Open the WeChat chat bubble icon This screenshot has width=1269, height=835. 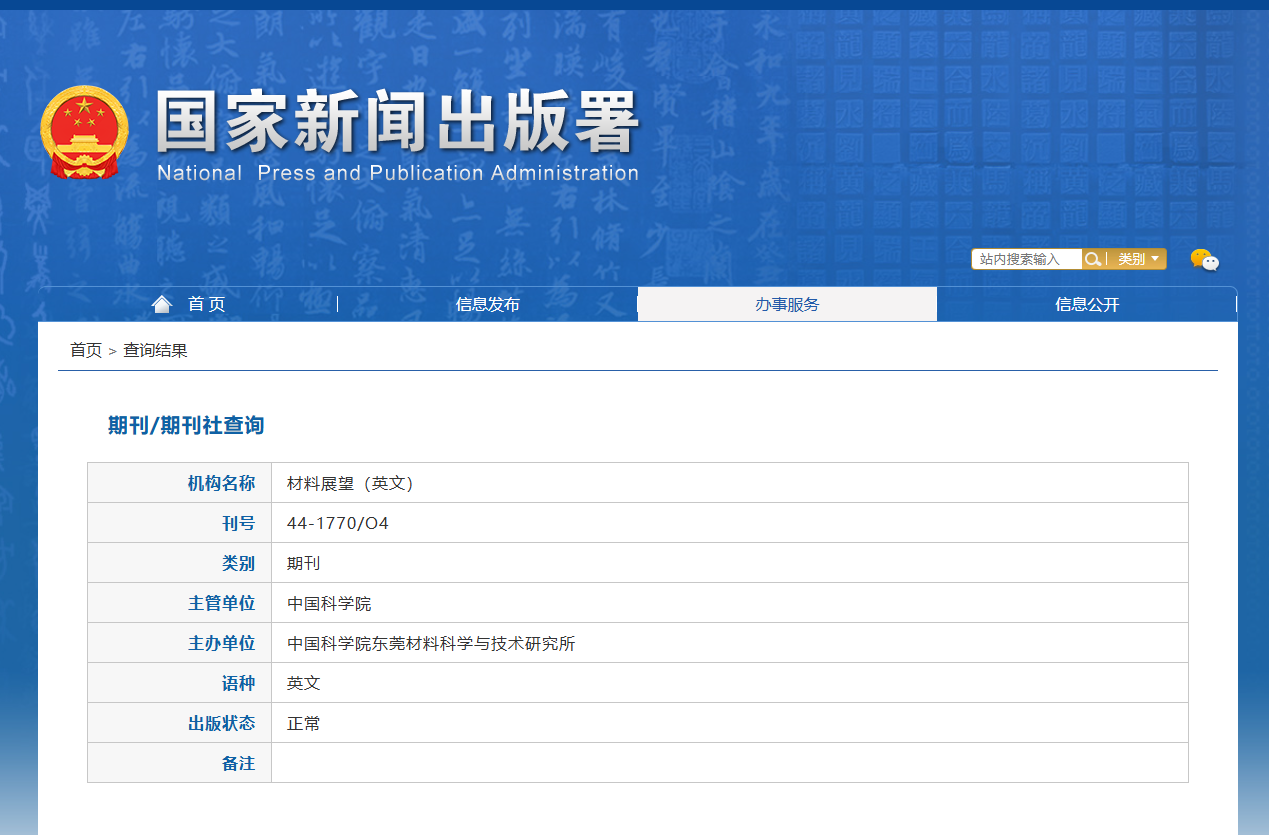[1205, 260]
